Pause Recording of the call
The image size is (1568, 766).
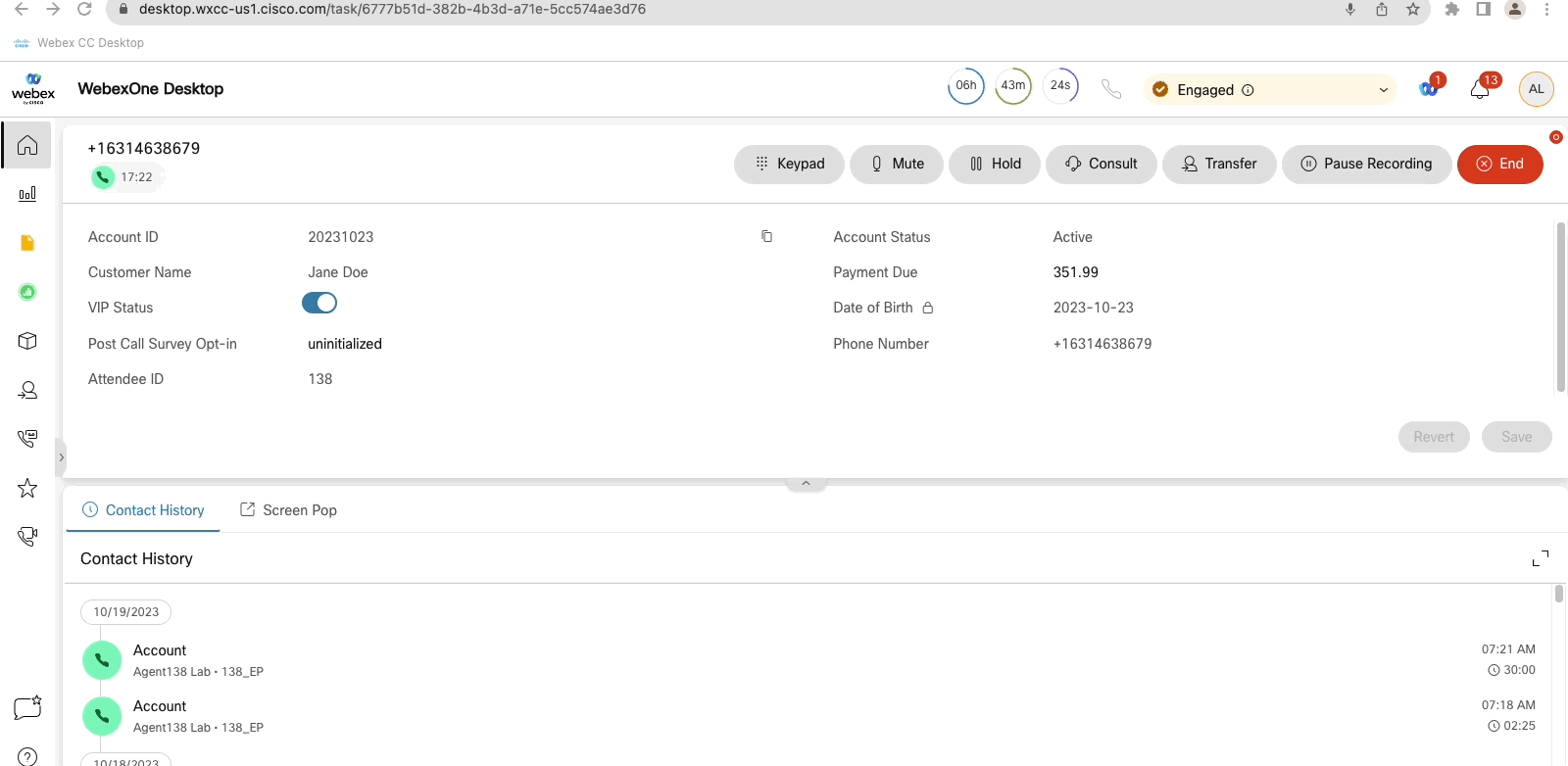(x=1366, y=164)
